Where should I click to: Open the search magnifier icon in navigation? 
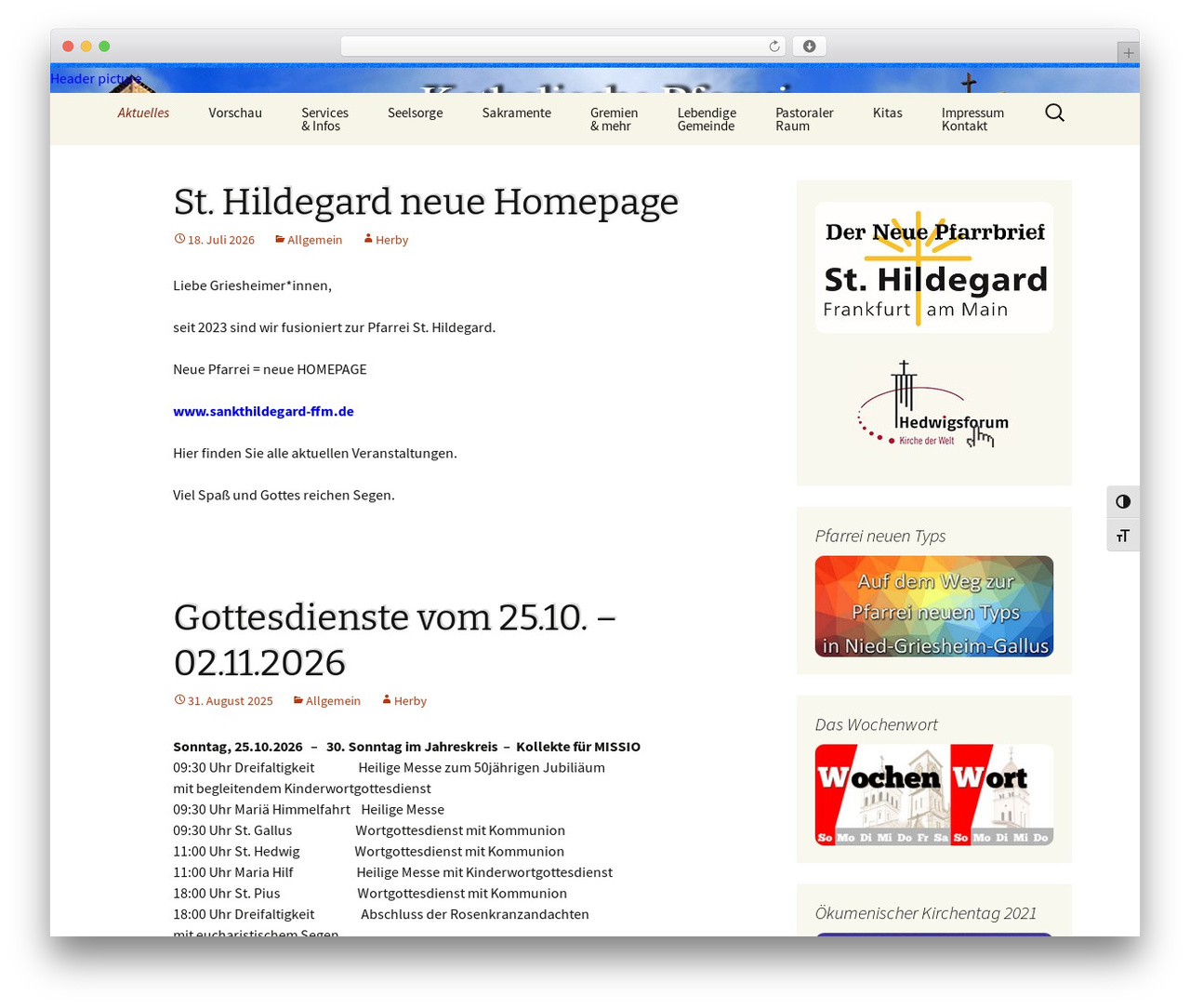[1054, 113]
